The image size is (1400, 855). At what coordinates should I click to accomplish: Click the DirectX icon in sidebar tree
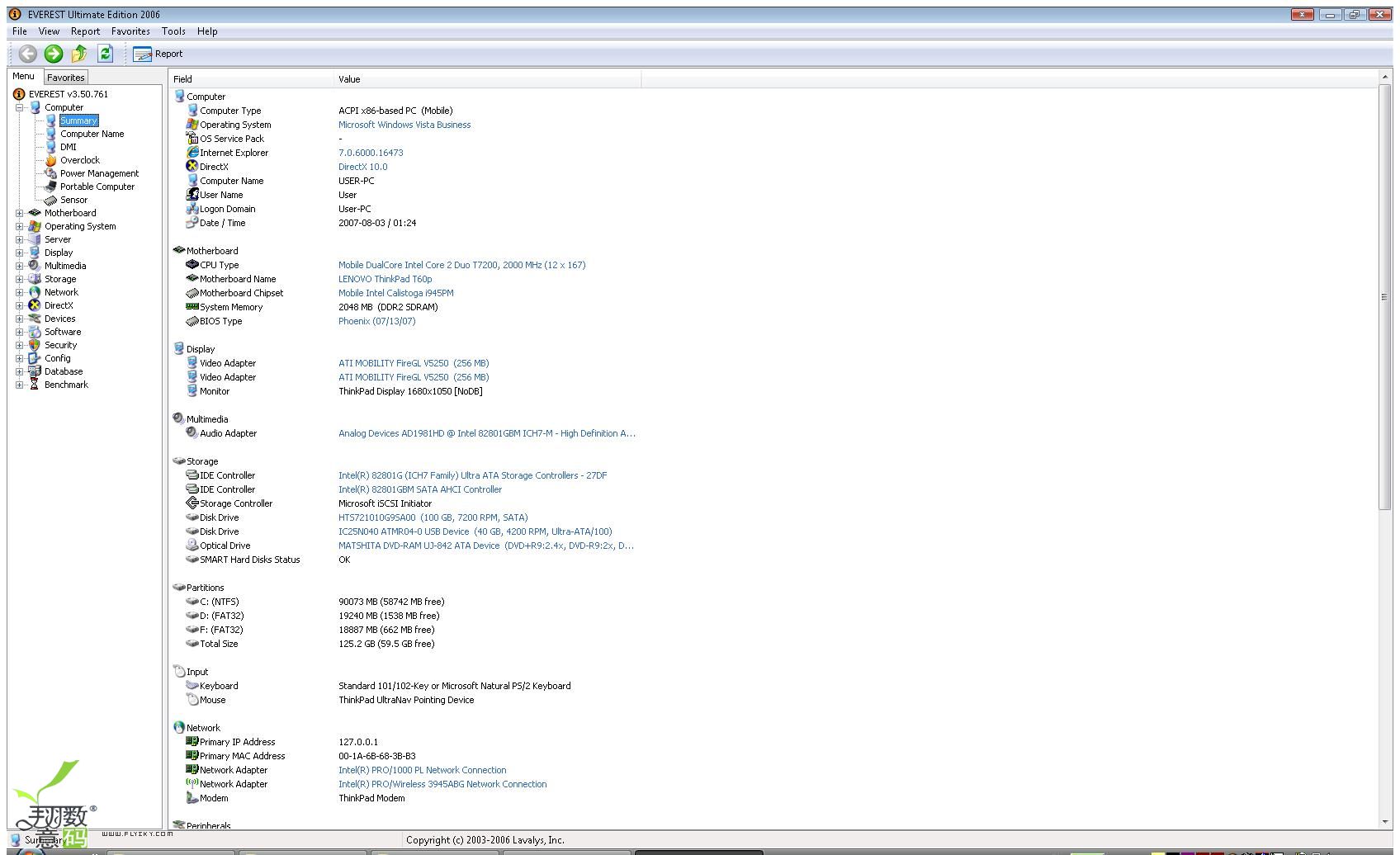point(35,305)
